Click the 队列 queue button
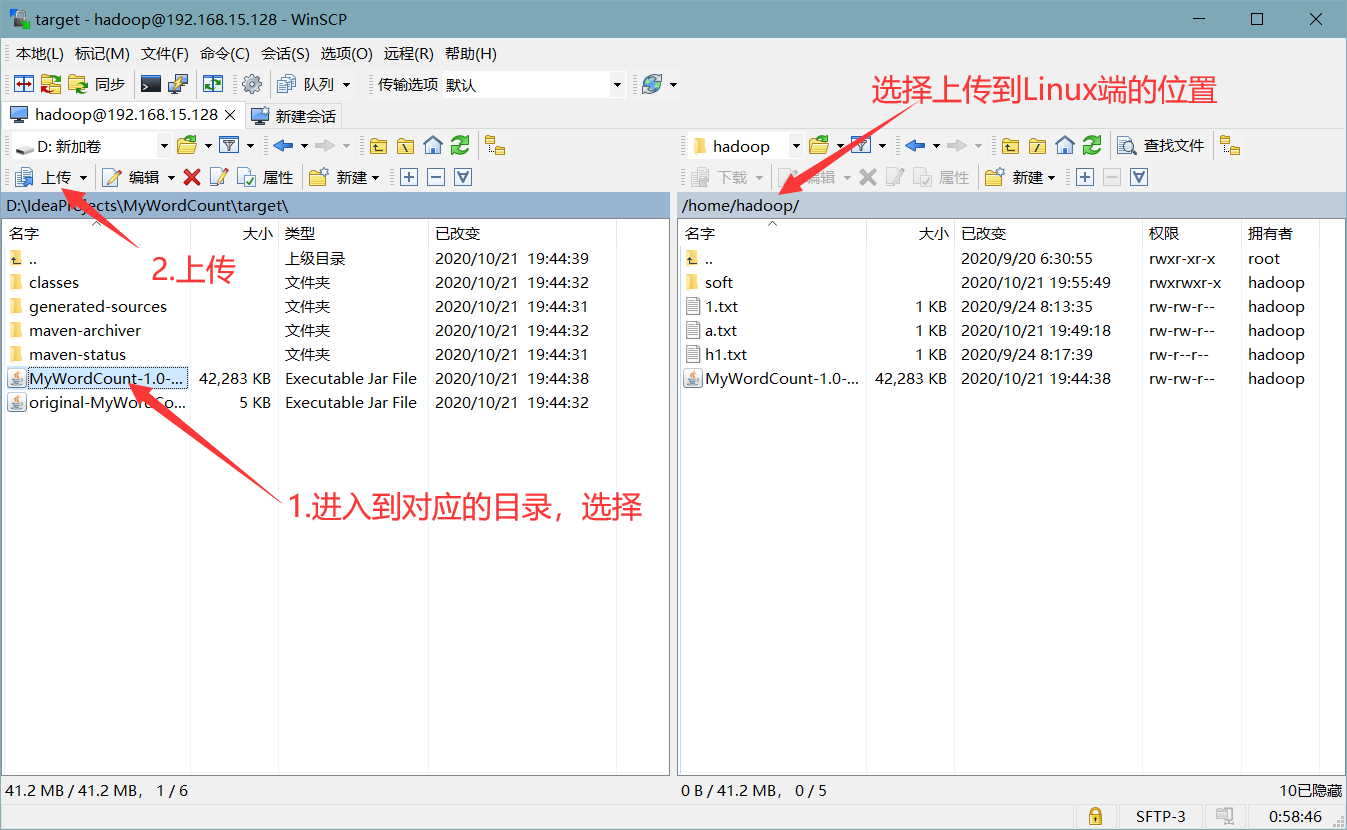This screenshot has height=830, width=1347. pyautogui.click(x=308, y=85)
